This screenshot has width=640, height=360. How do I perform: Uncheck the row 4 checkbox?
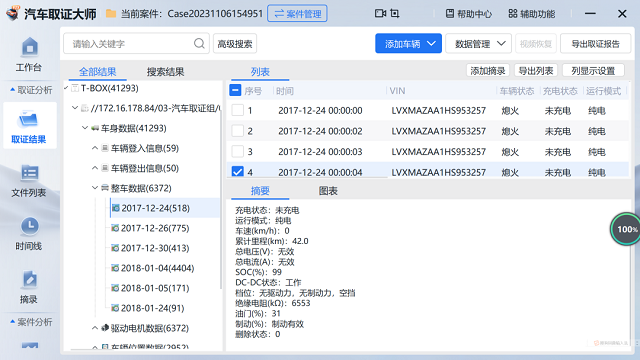(x=238, y=171)
